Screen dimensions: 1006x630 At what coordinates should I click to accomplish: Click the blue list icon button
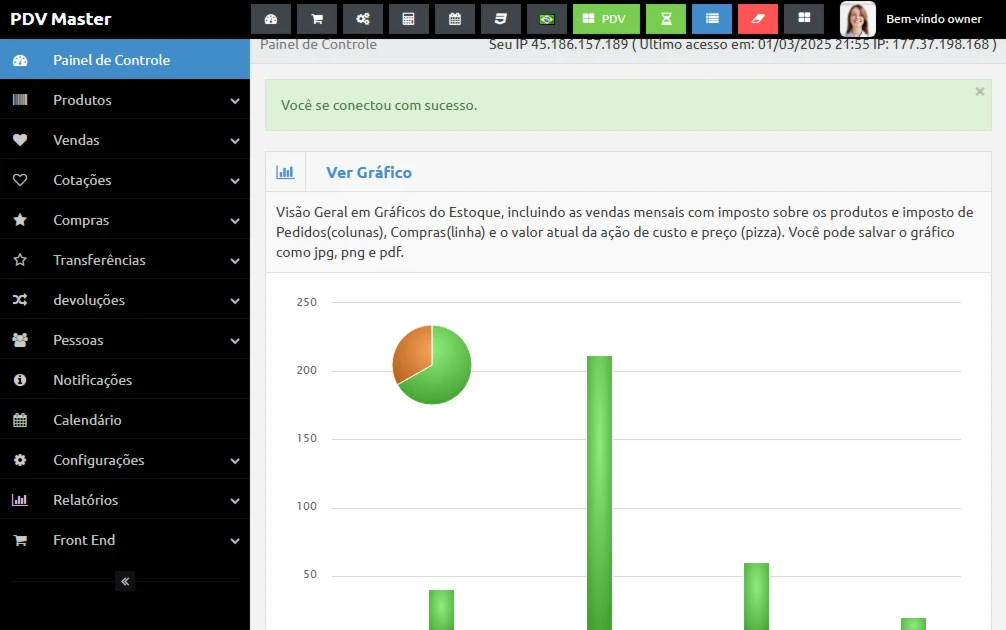click(x=712, y=19)
